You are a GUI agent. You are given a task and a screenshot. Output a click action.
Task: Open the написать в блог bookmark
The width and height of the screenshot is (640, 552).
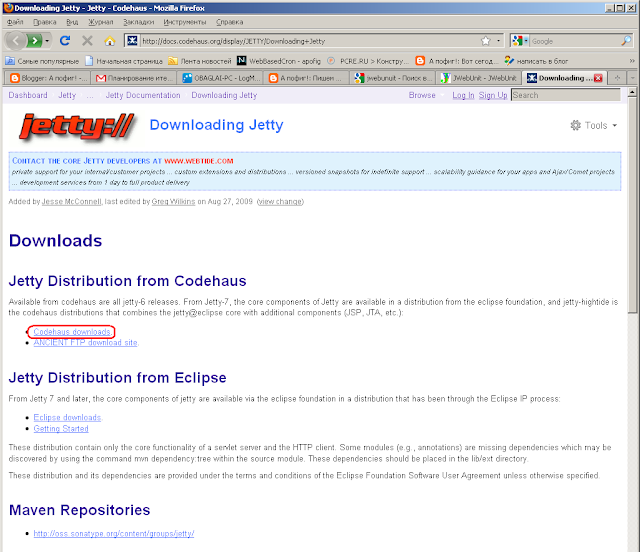[x=536, y=61]
